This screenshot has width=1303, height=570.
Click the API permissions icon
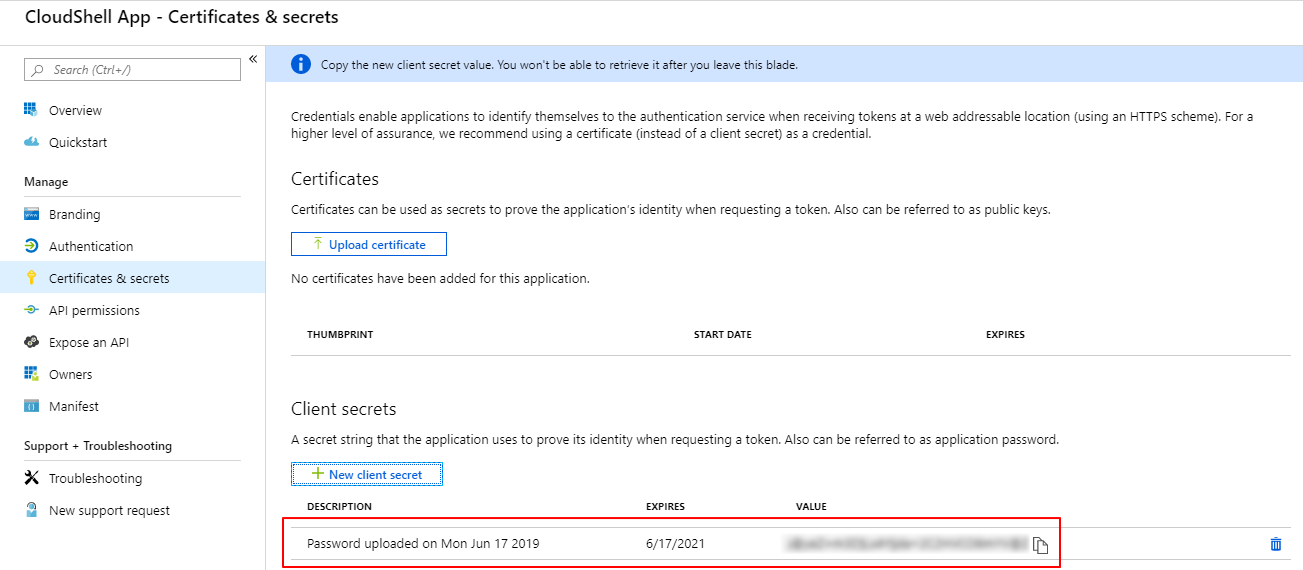pos(31,310)
